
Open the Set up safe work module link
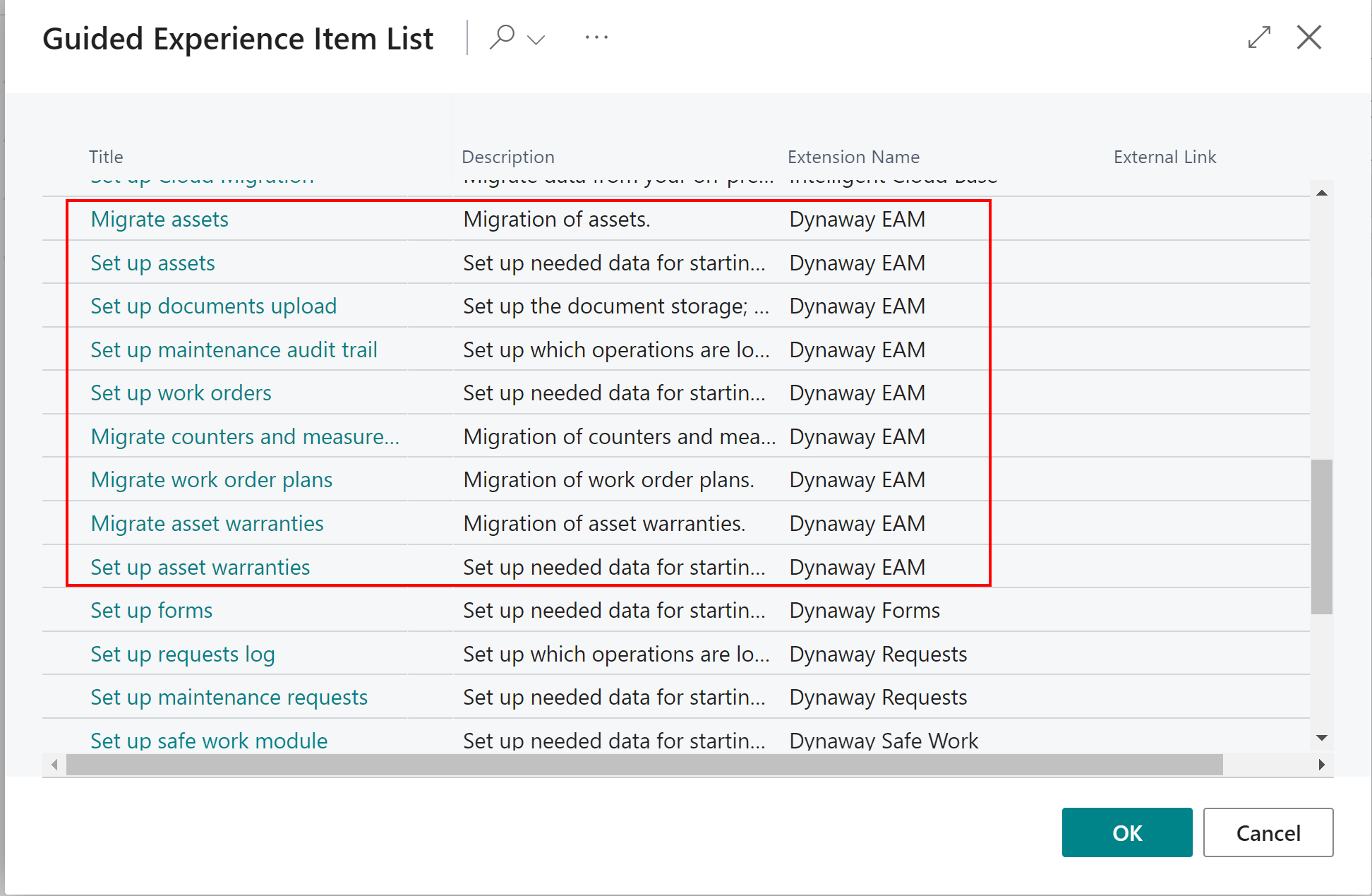pyautogui.click(x=208, y=741)
